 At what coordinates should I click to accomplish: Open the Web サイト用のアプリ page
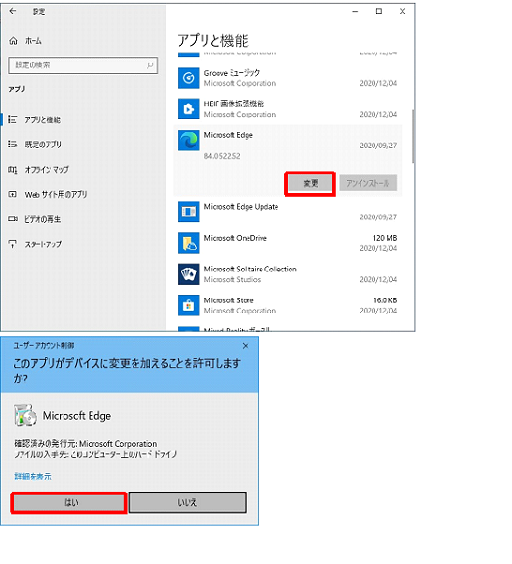point(56,195)
